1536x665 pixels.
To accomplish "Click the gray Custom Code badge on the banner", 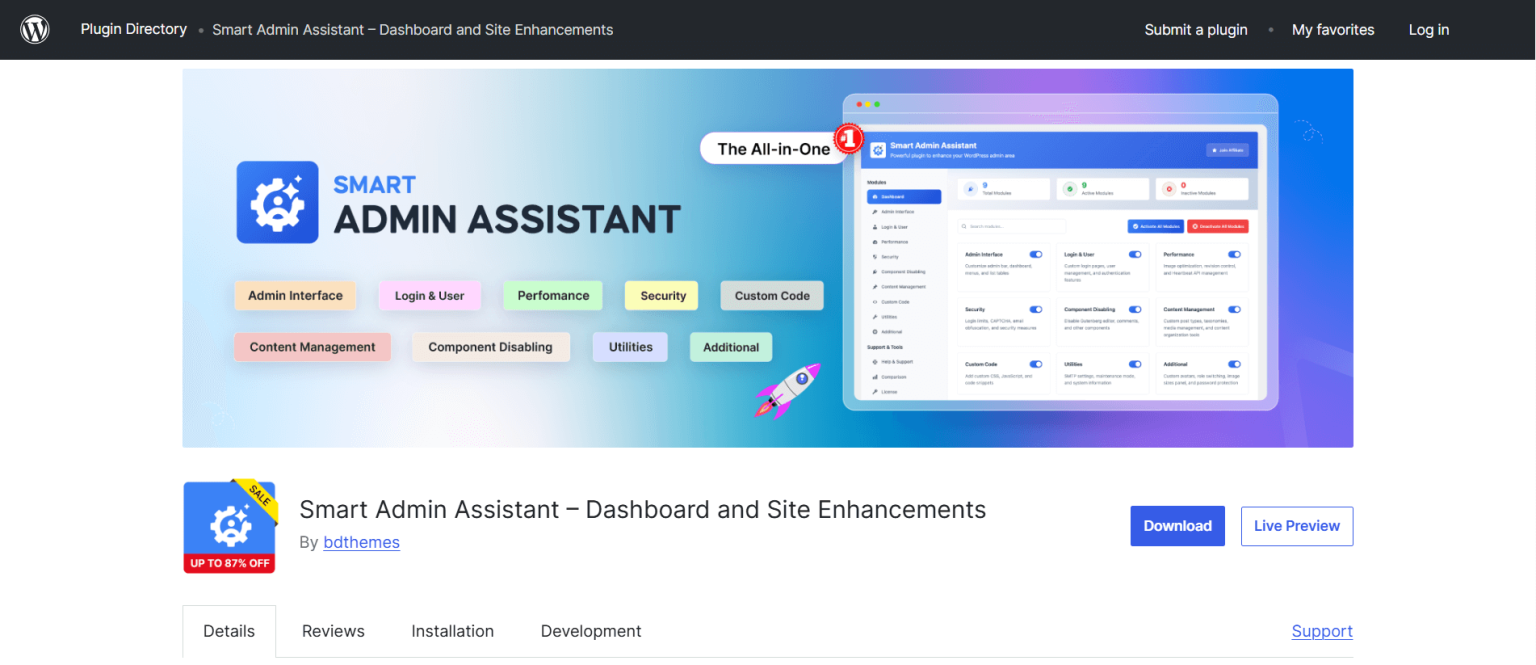I will [772, 295].
